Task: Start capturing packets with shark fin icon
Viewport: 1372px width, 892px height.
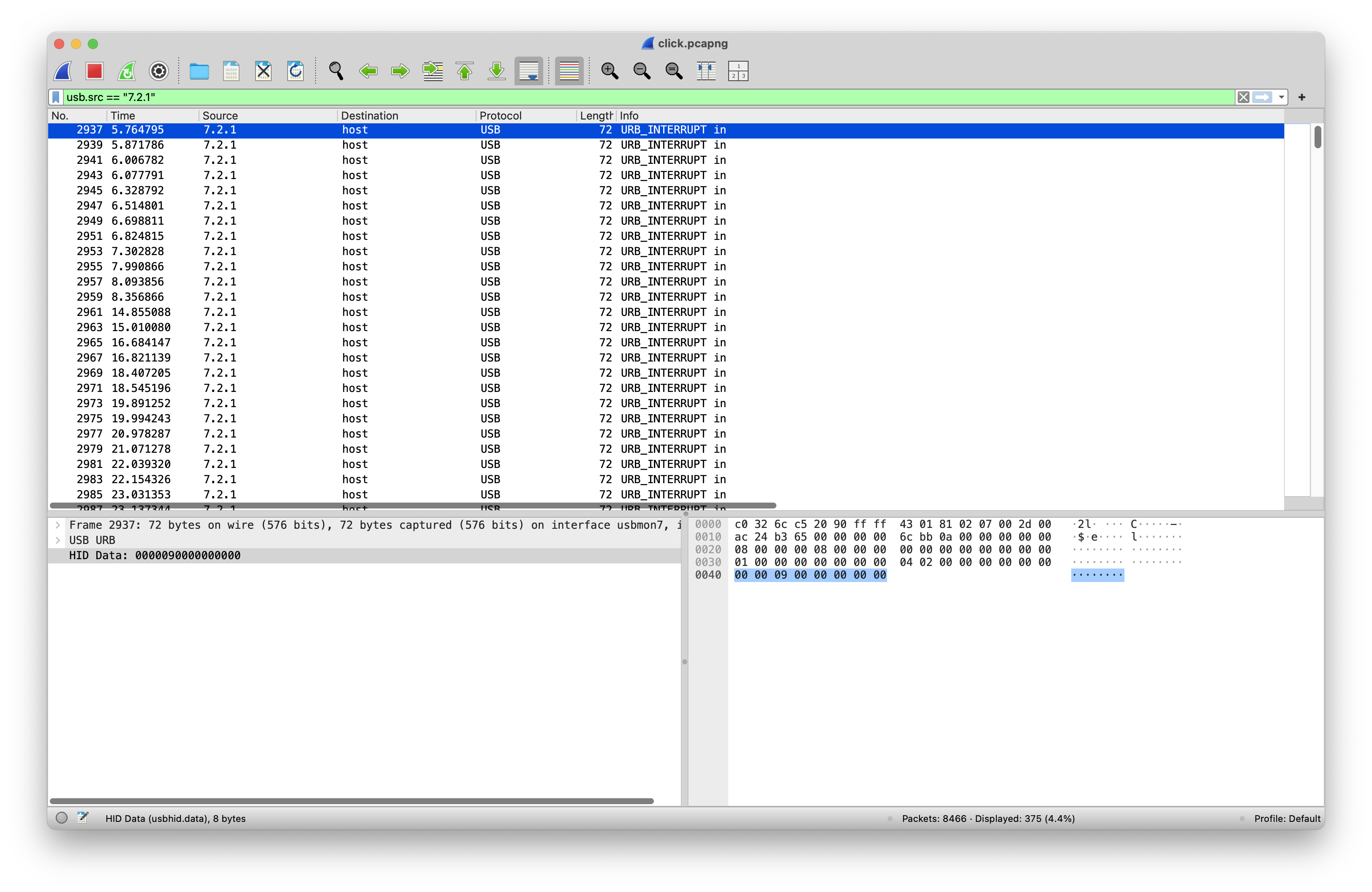Action: click(x=63, y=71)
